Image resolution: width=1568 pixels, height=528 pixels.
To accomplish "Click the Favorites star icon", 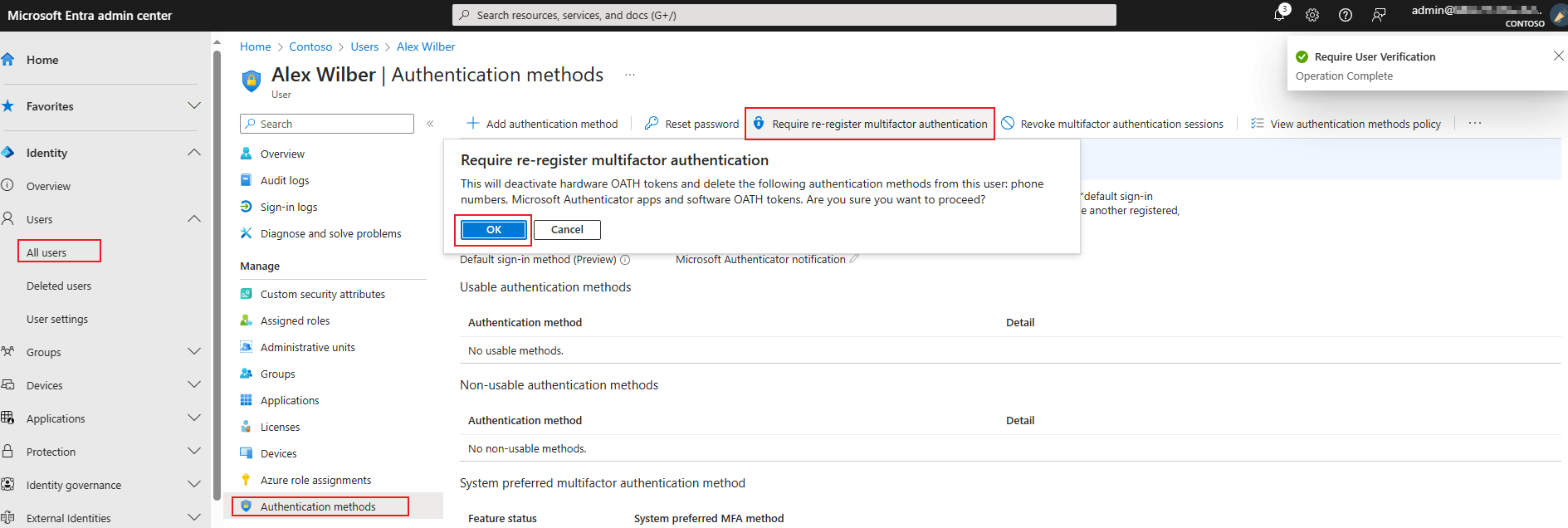I will [x=8, y=106].
